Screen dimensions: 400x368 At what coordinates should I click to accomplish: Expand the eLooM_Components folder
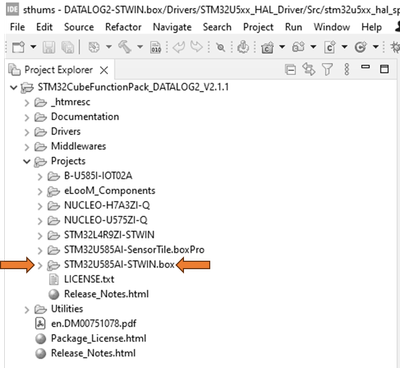click(x=40, y=191)
